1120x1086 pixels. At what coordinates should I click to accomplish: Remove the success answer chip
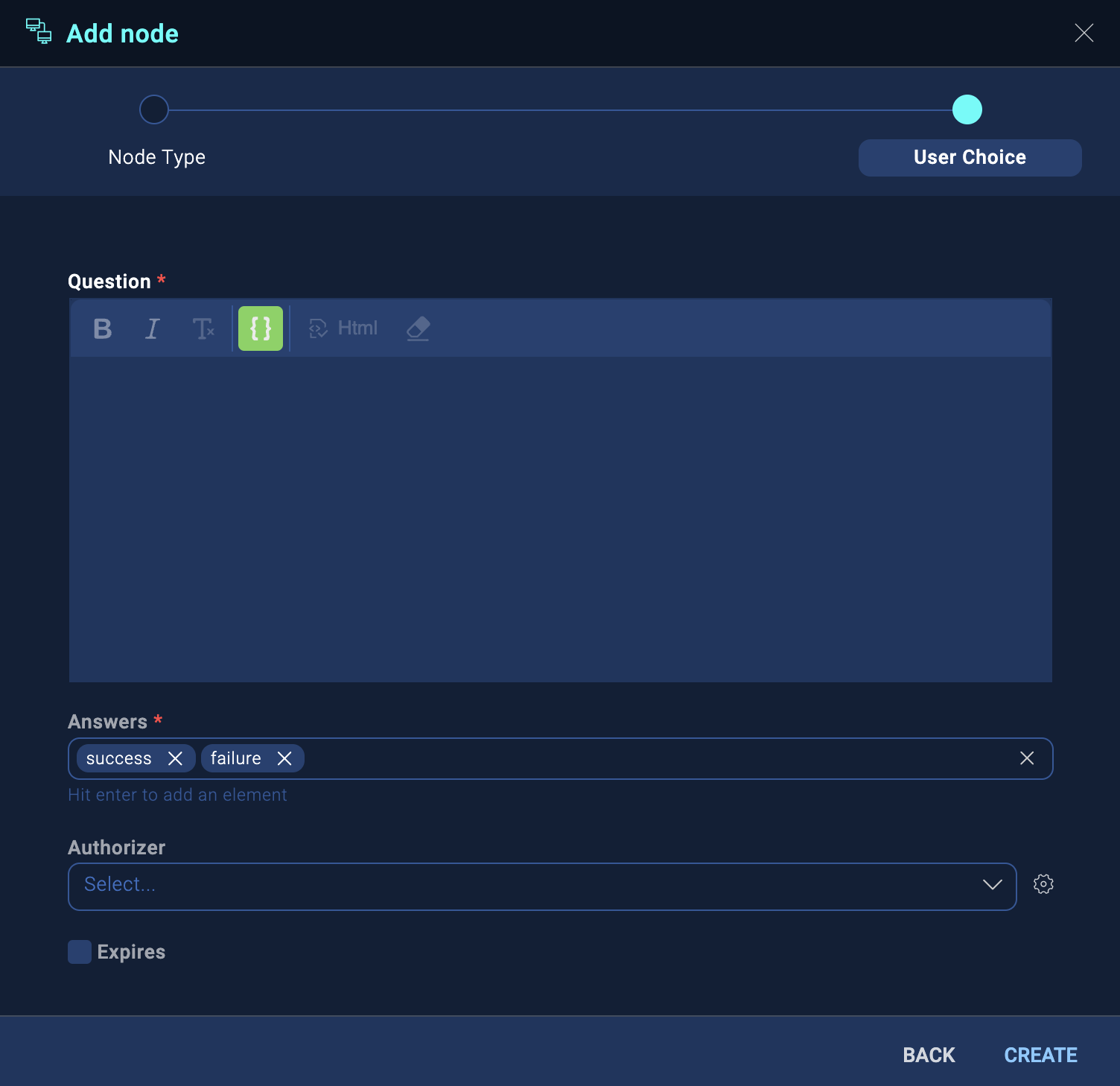tap(176, 758)
